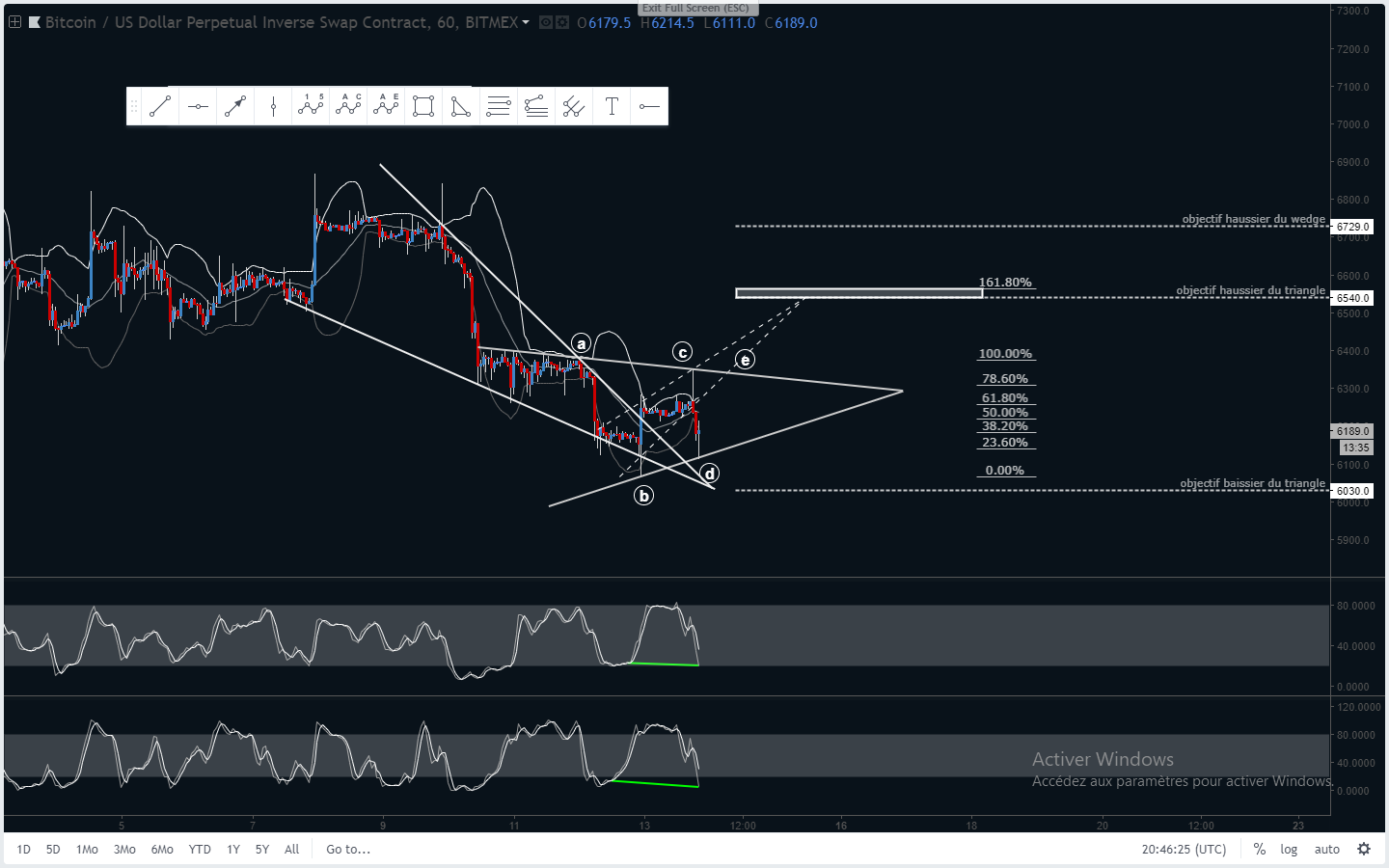Expand the legend with plus box icon

point(14,22)
